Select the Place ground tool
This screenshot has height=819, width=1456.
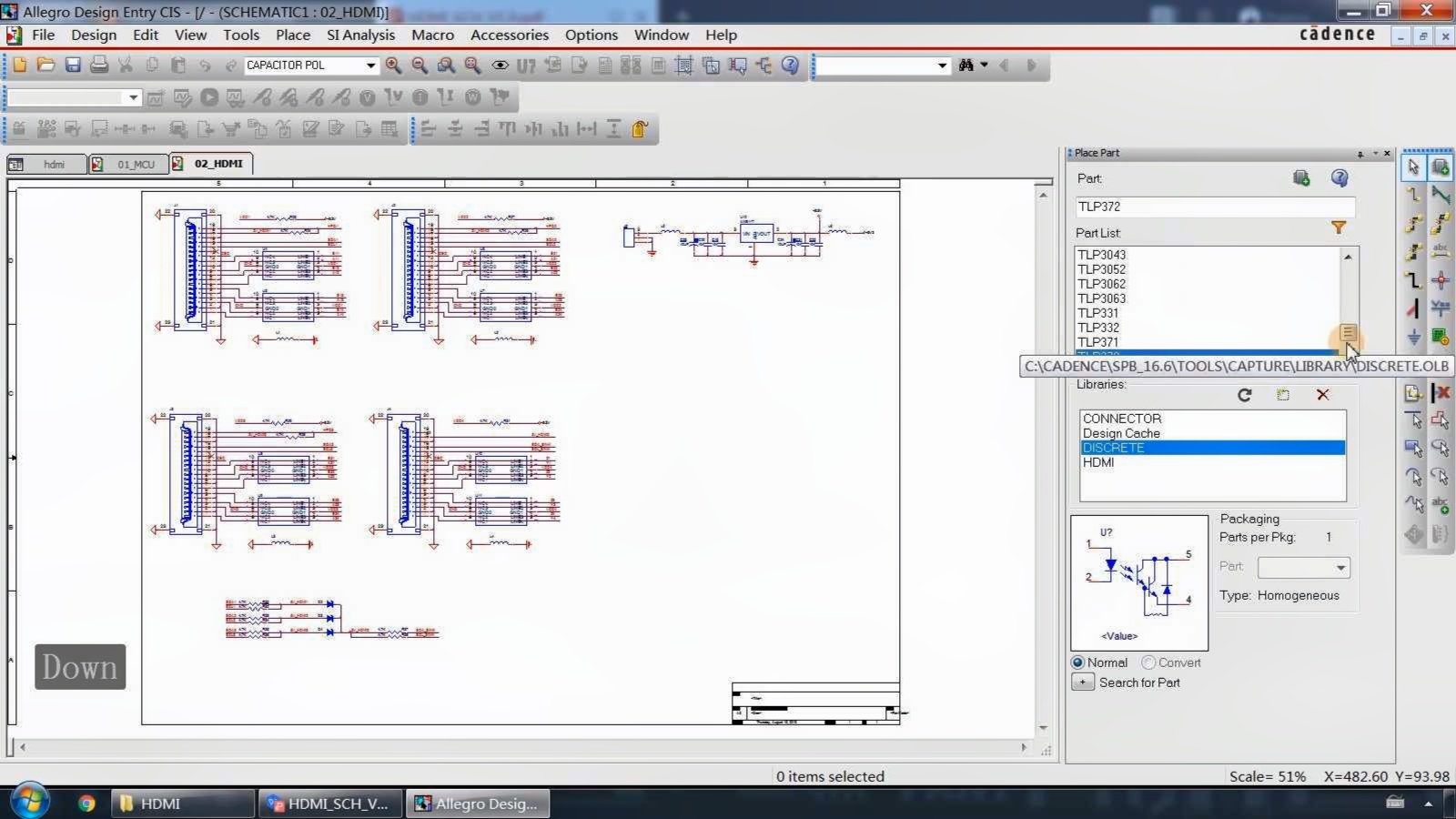pyautogui.click(x=1413, y=337)
